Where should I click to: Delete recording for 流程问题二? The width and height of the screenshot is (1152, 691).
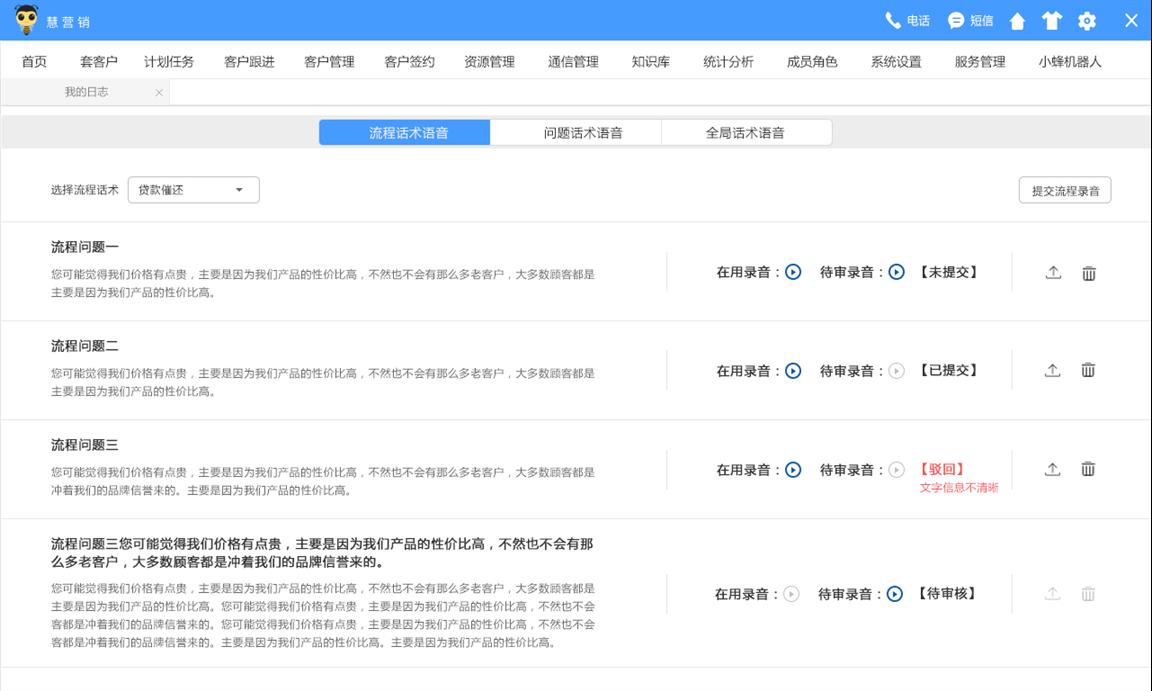[x=1088, y=370]
